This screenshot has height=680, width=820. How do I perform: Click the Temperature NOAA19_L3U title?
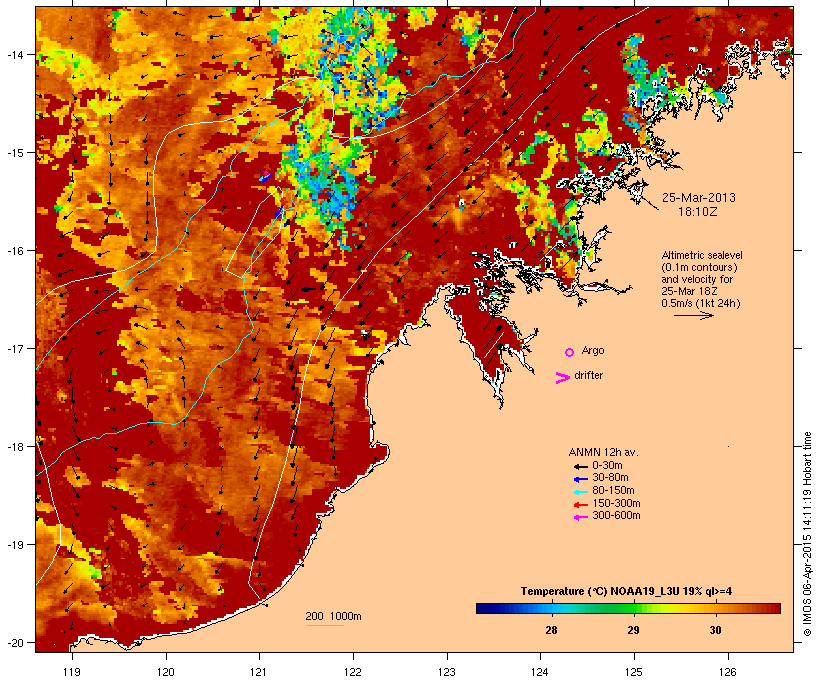(626, 592)
